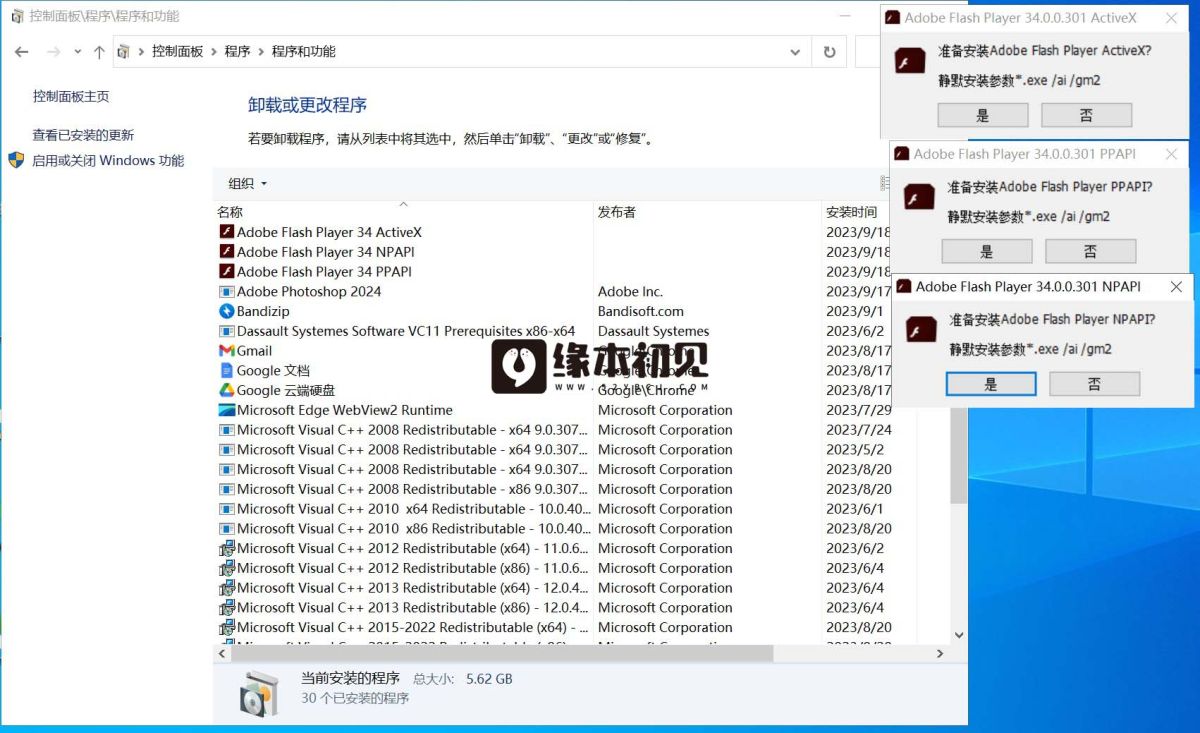Click the Visual C++ 2008 x86 row icon
The width and height of the screenshot is (1200, 733).
tap(226, 489)
